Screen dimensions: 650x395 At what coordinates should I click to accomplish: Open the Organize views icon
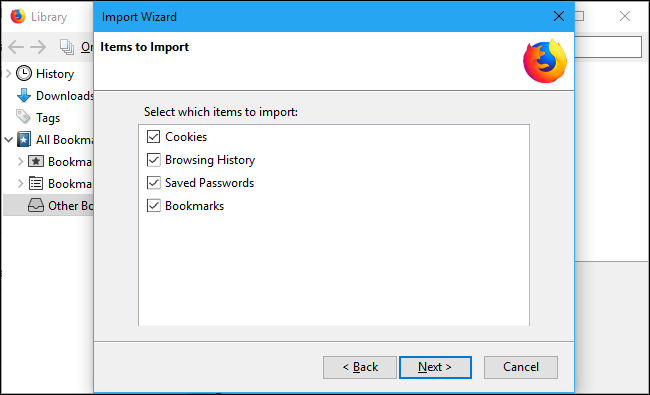[x=67, y=47]
